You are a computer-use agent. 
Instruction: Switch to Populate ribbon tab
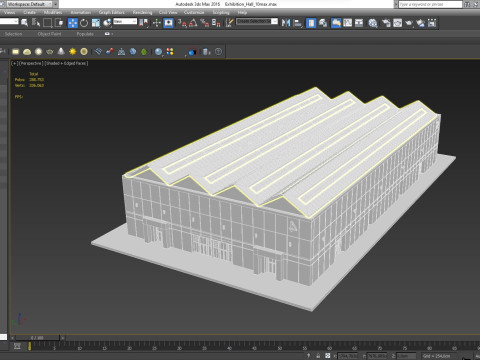85,34
